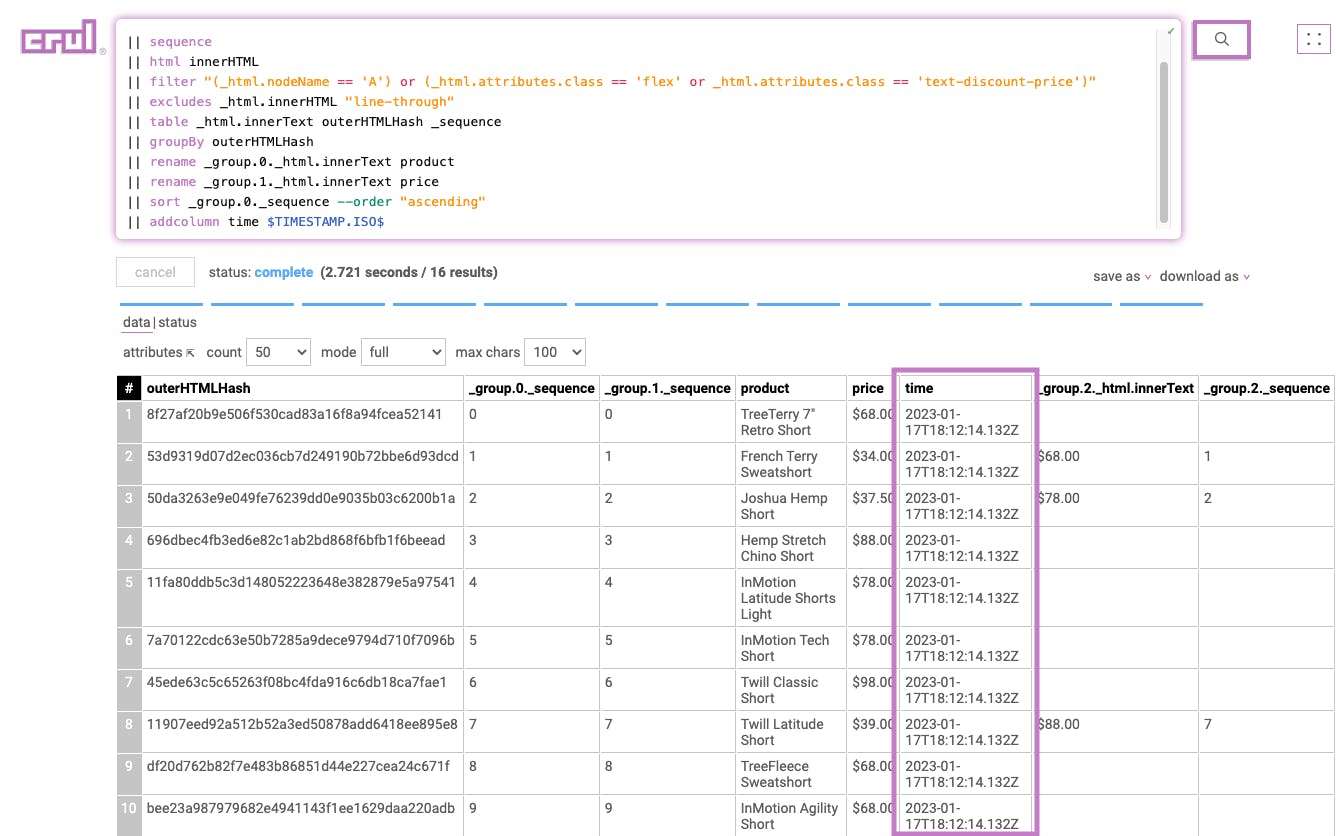
Task: Switch to the data tab
Action: tap(136, 322)
